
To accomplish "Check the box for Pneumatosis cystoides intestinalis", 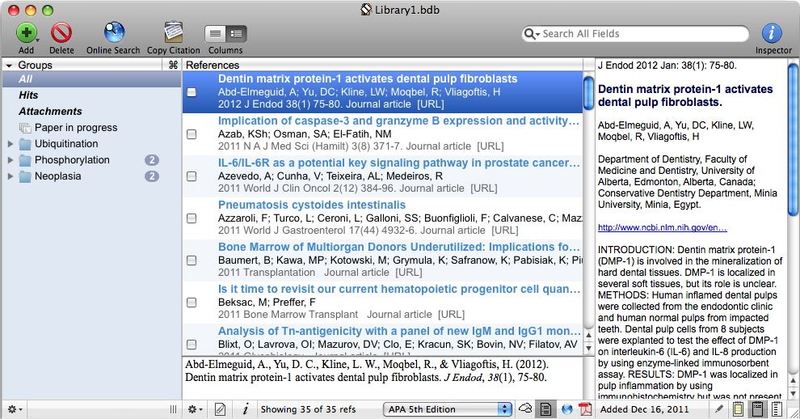I will point(192,219).
